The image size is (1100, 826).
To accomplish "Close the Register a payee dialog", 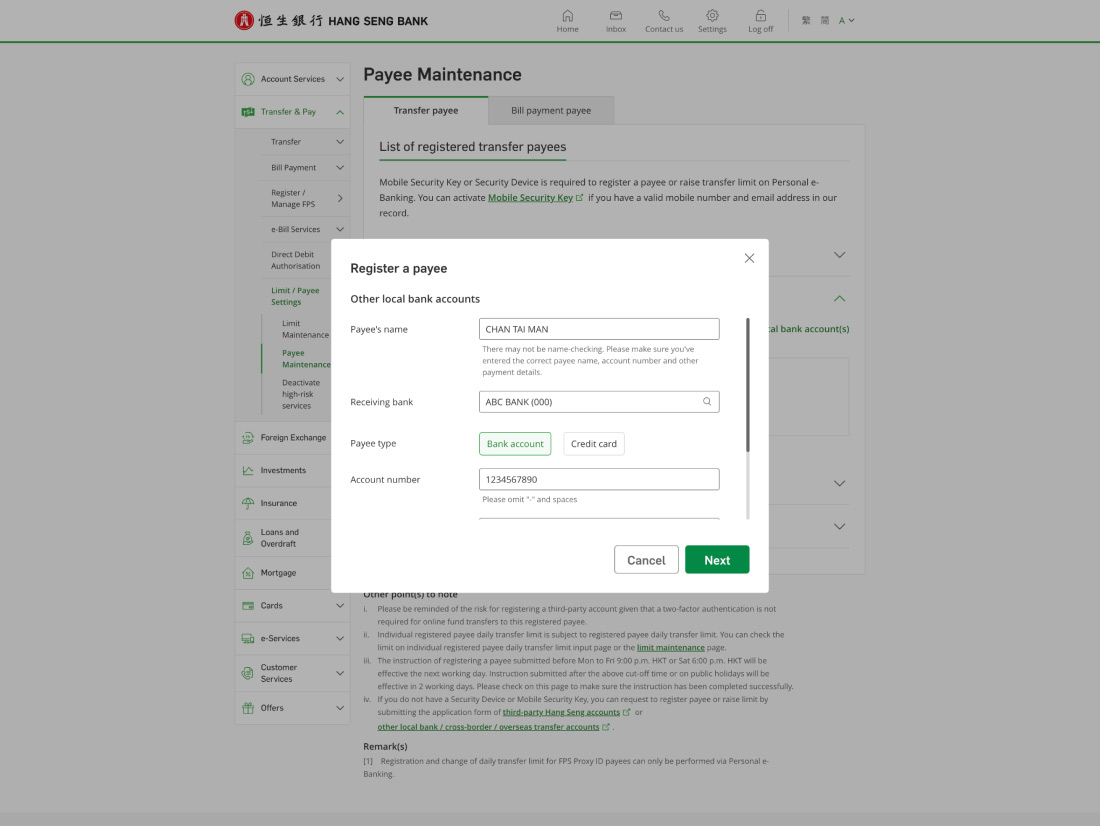I will tap(749, 258).
